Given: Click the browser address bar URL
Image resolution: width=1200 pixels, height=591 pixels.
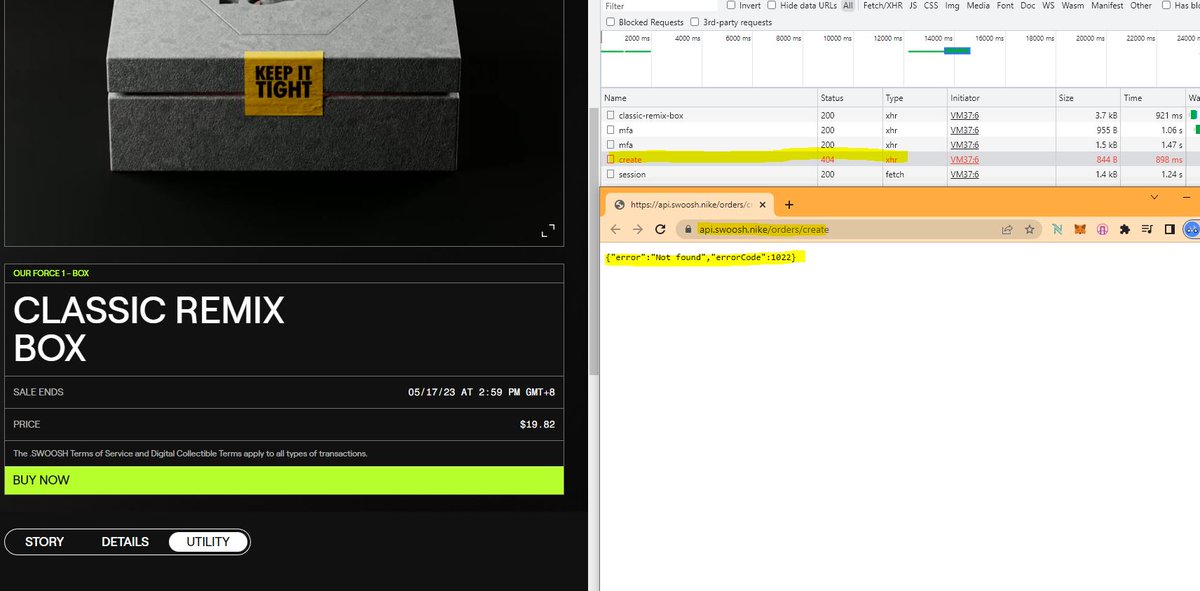Looking at the screenshot, I should (x=764, y=229).
